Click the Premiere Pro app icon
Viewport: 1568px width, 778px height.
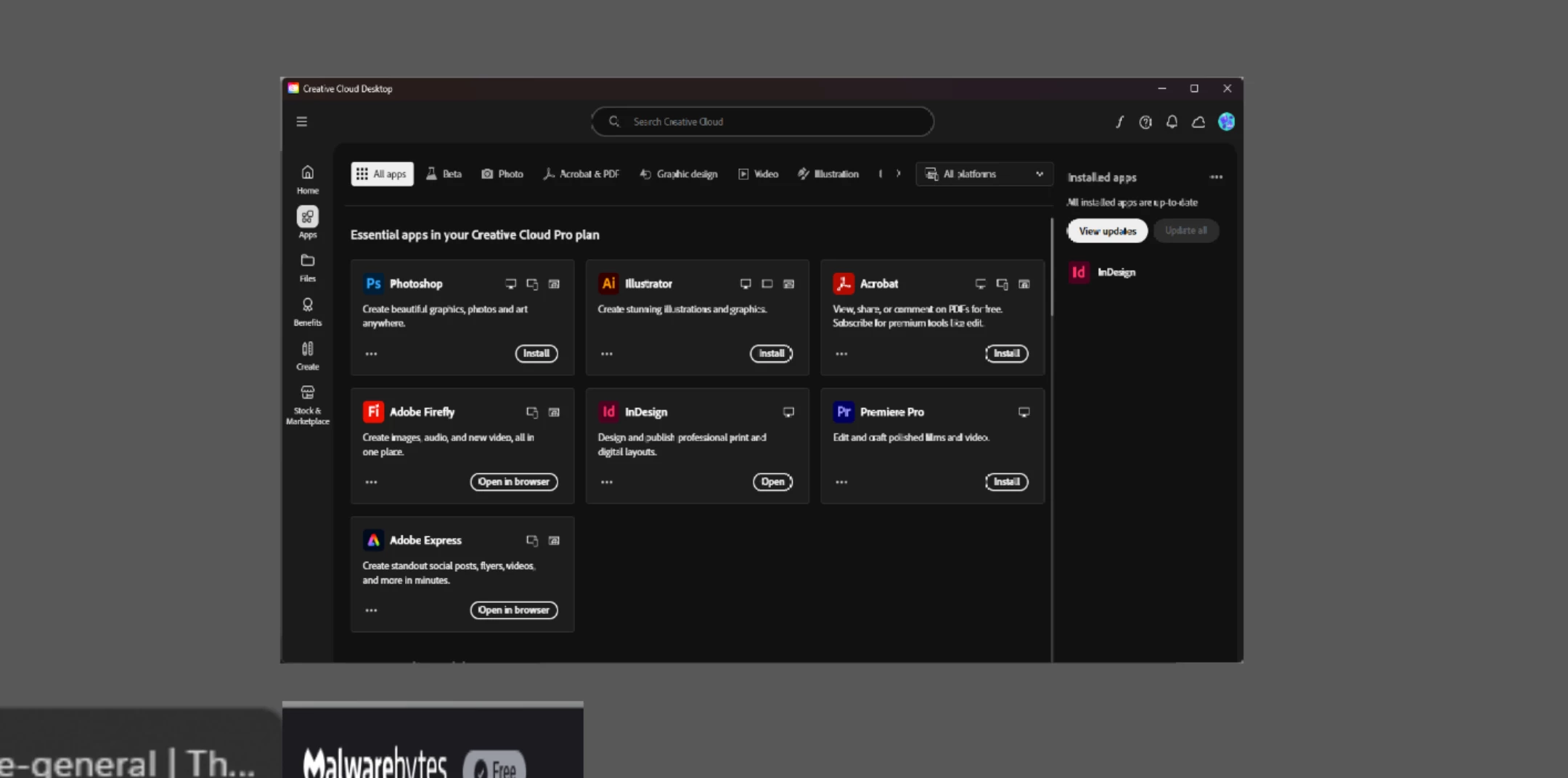(x=844, y=412)
